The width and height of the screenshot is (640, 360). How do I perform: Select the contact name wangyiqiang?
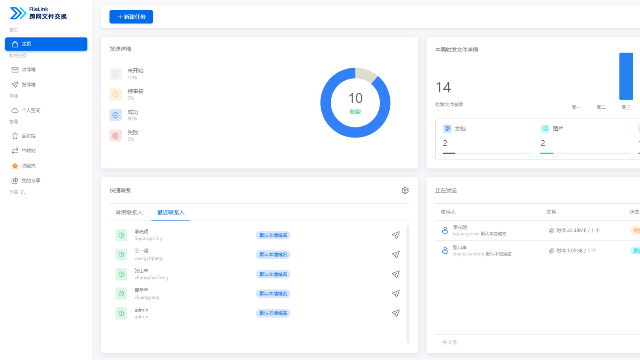pyautogui.click(x=149, y=258)
